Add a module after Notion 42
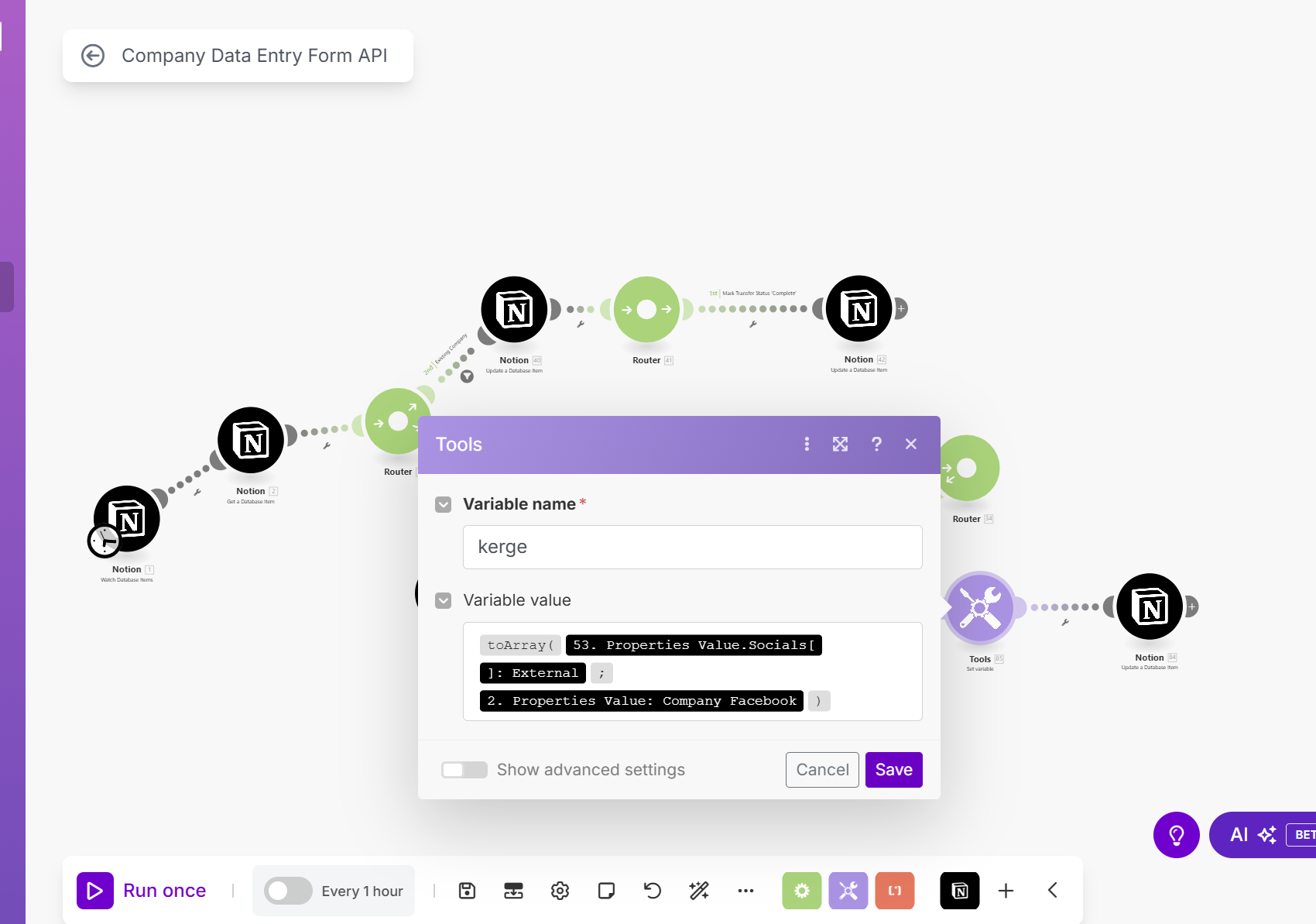 coord(901,308)
